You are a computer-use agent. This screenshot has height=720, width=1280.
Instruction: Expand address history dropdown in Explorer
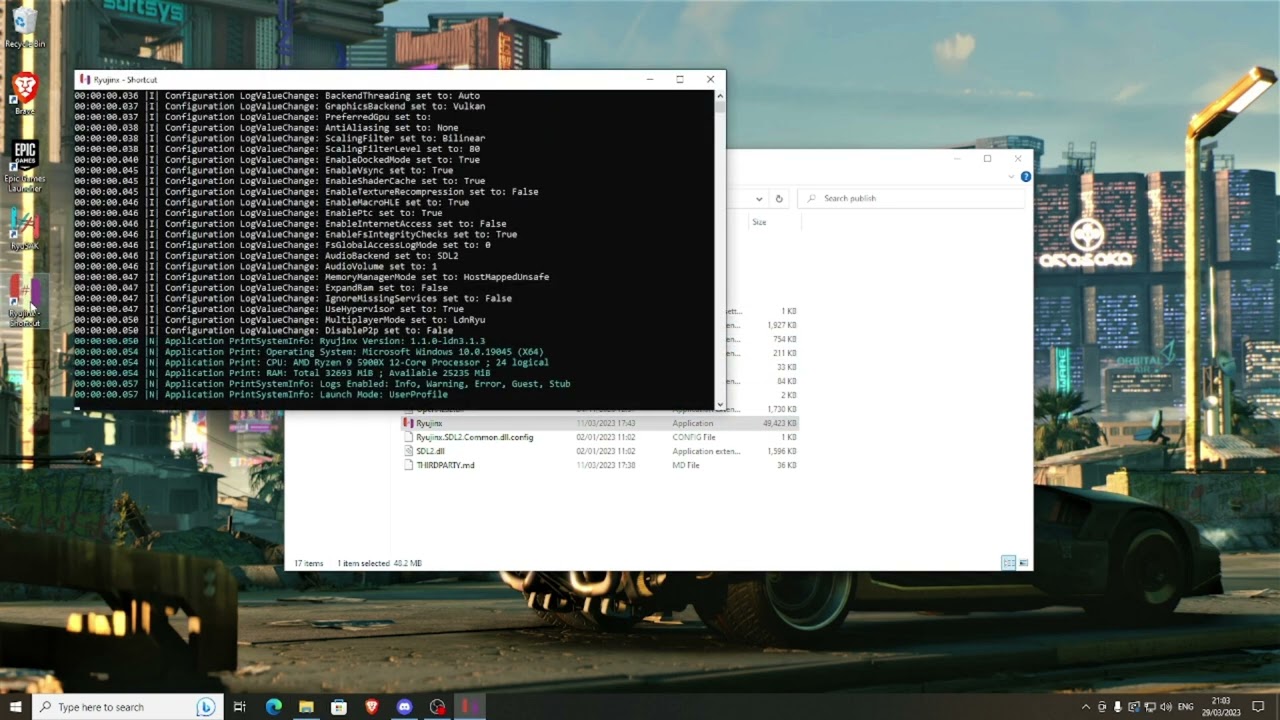pyautogui.click(x=759, y=198)
